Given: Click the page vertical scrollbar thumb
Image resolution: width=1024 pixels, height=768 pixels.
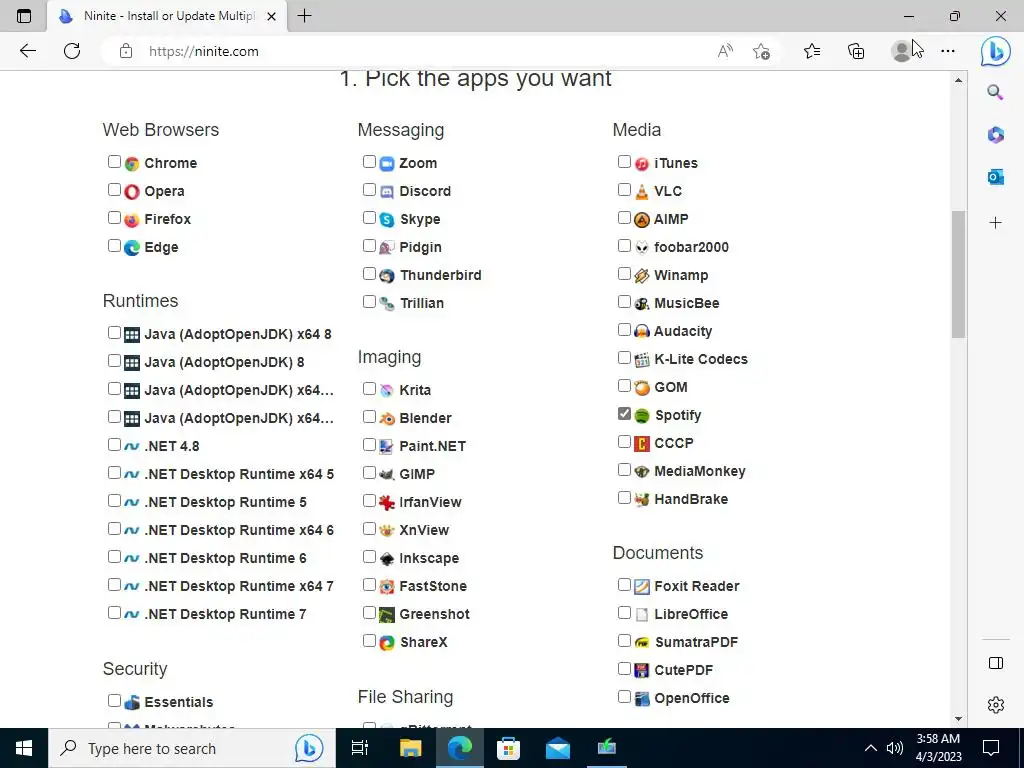Looking at the screenshot, I should pos(958,274).
